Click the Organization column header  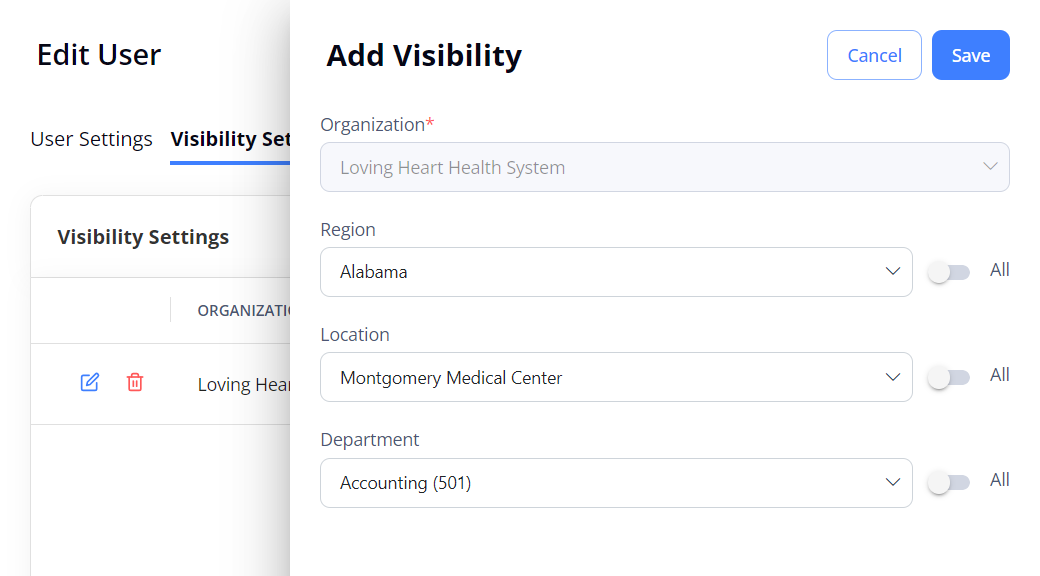click(x=243, y=311)
